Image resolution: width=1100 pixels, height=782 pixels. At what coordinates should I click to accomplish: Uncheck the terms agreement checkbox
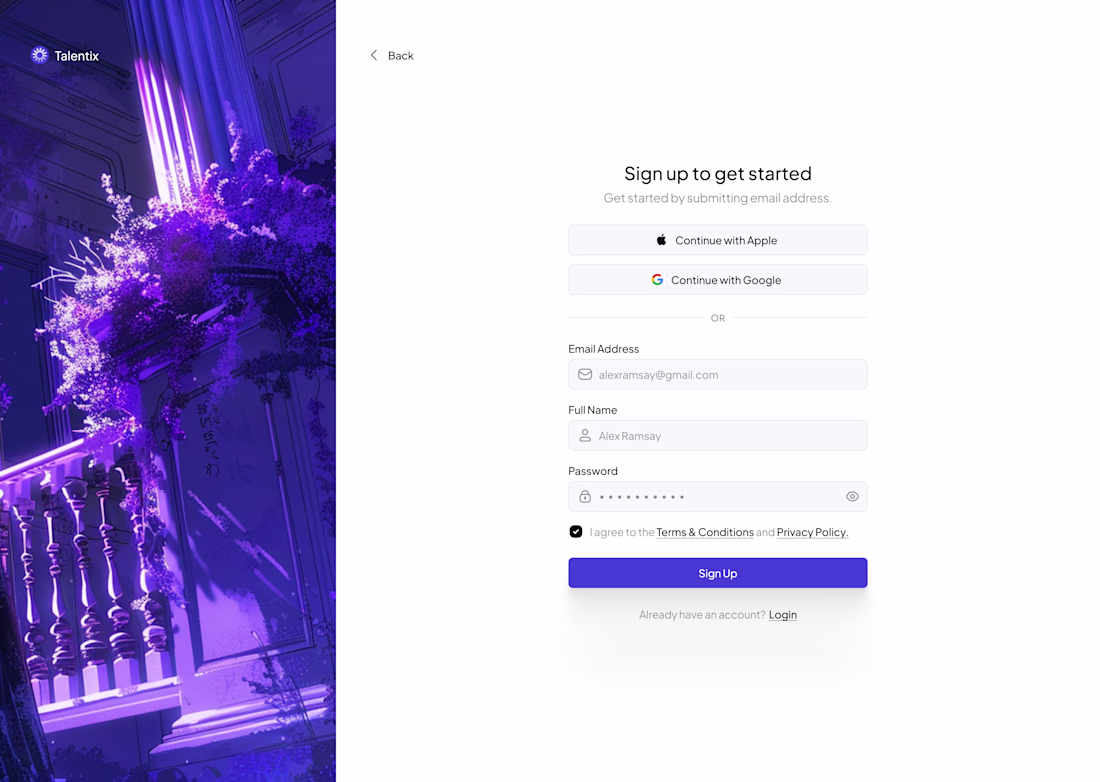[x=576, y=532]
